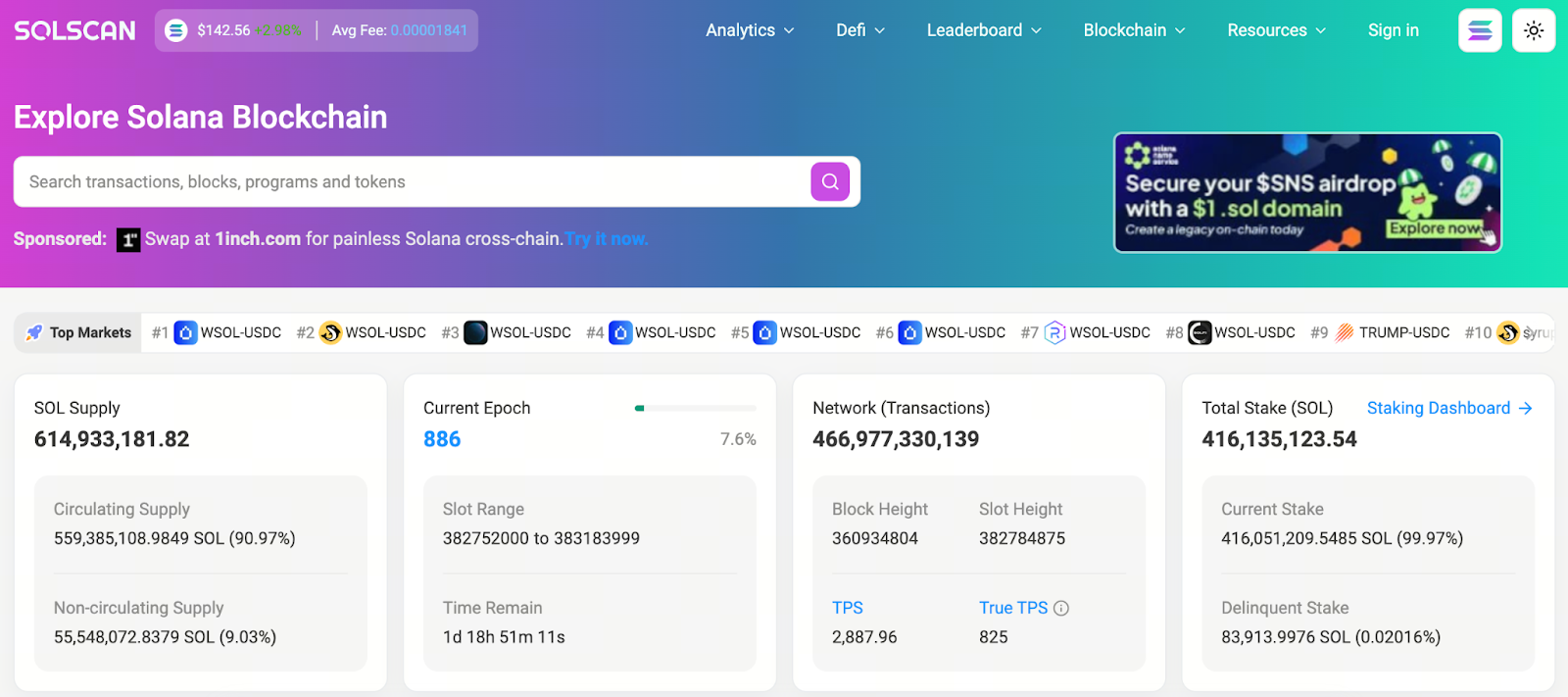The height and width of the screenshot is (697, 1568).
Task: Click the Sign in link
Action: [1393, 30]
